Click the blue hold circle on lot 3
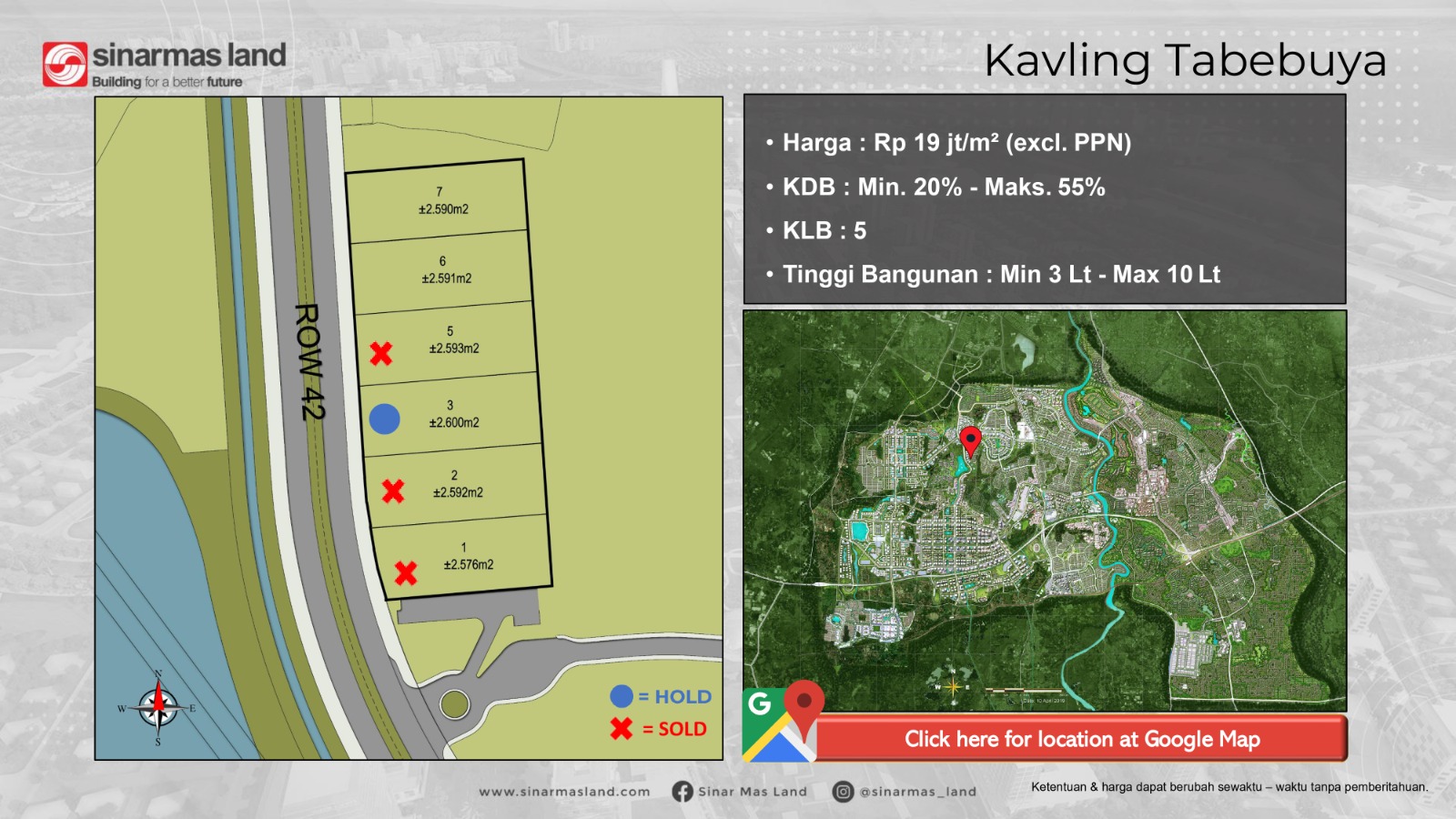1456x819 pixels. tap(385, 419)
